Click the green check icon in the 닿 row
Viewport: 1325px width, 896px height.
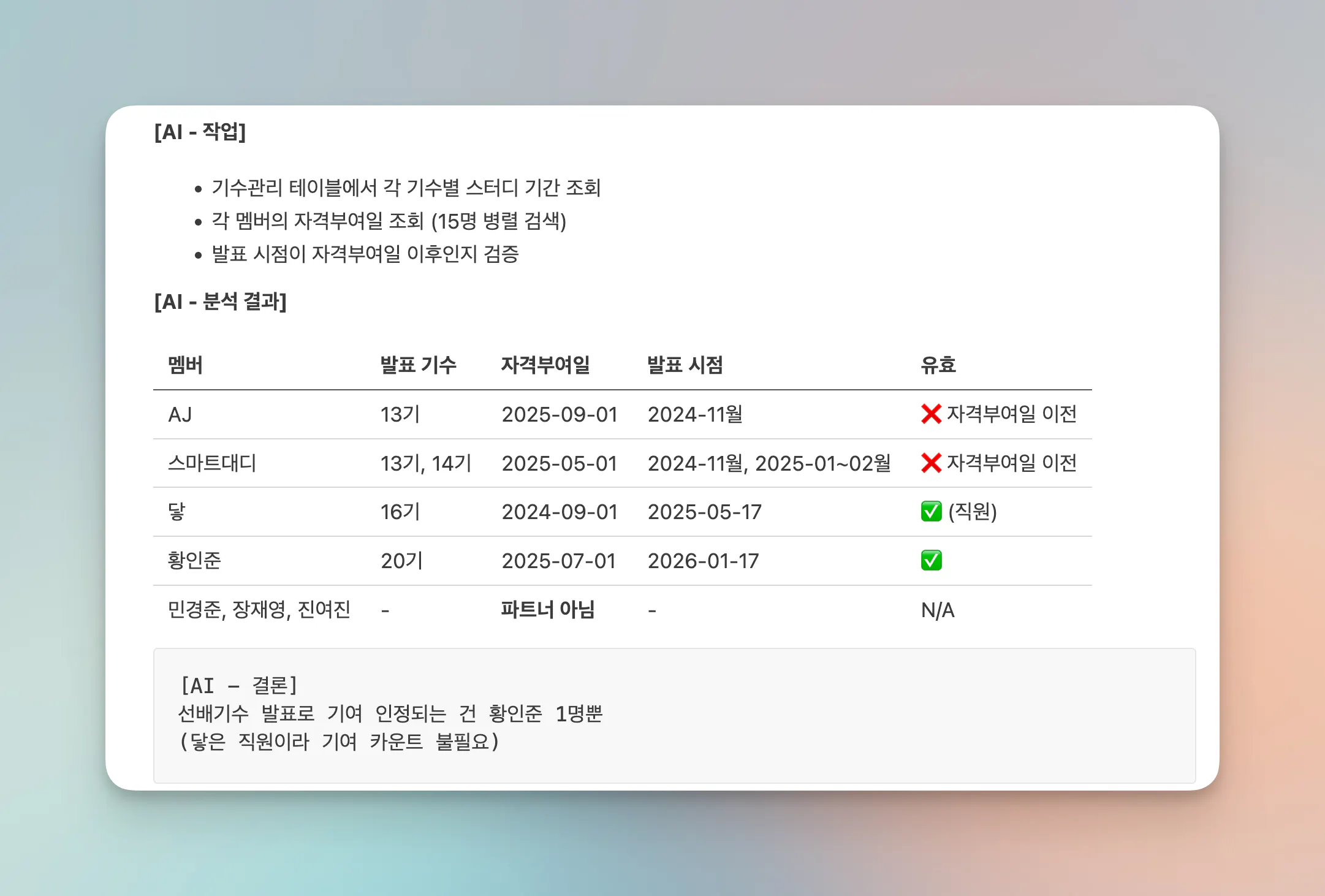click(x=931, y=512)
